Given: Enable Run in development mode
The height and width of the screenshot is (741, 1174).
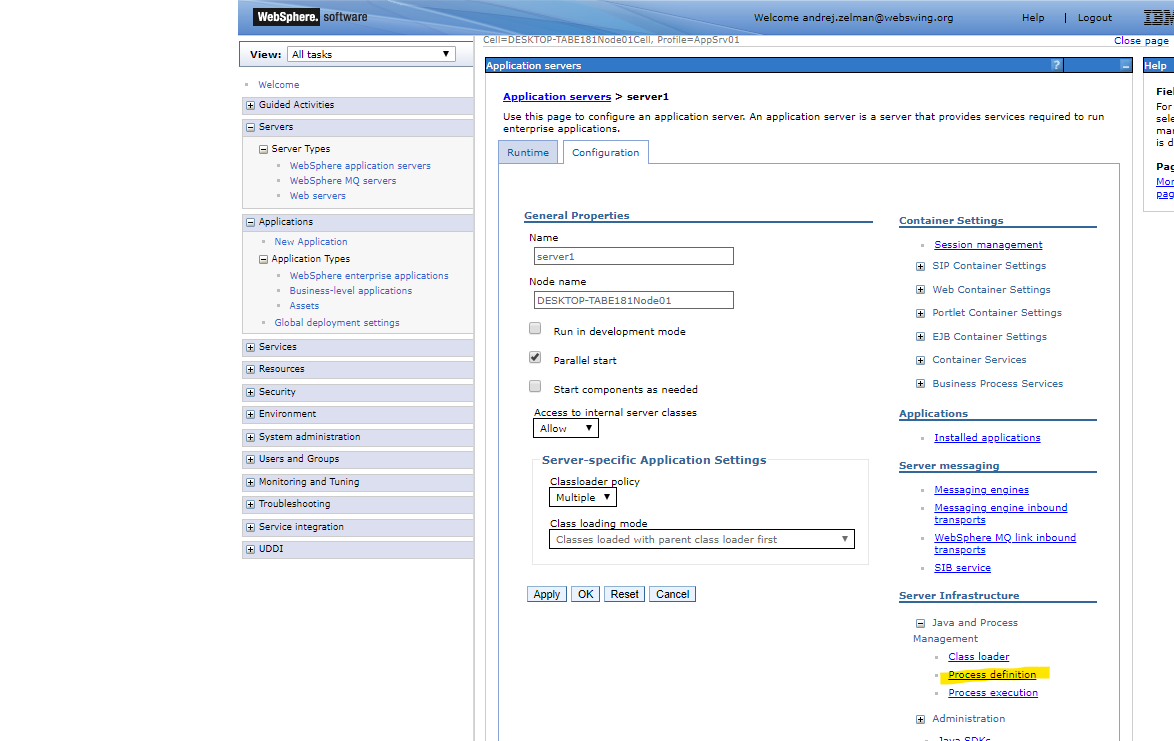Looking at the screenshot, I should [x=535, y=328].
